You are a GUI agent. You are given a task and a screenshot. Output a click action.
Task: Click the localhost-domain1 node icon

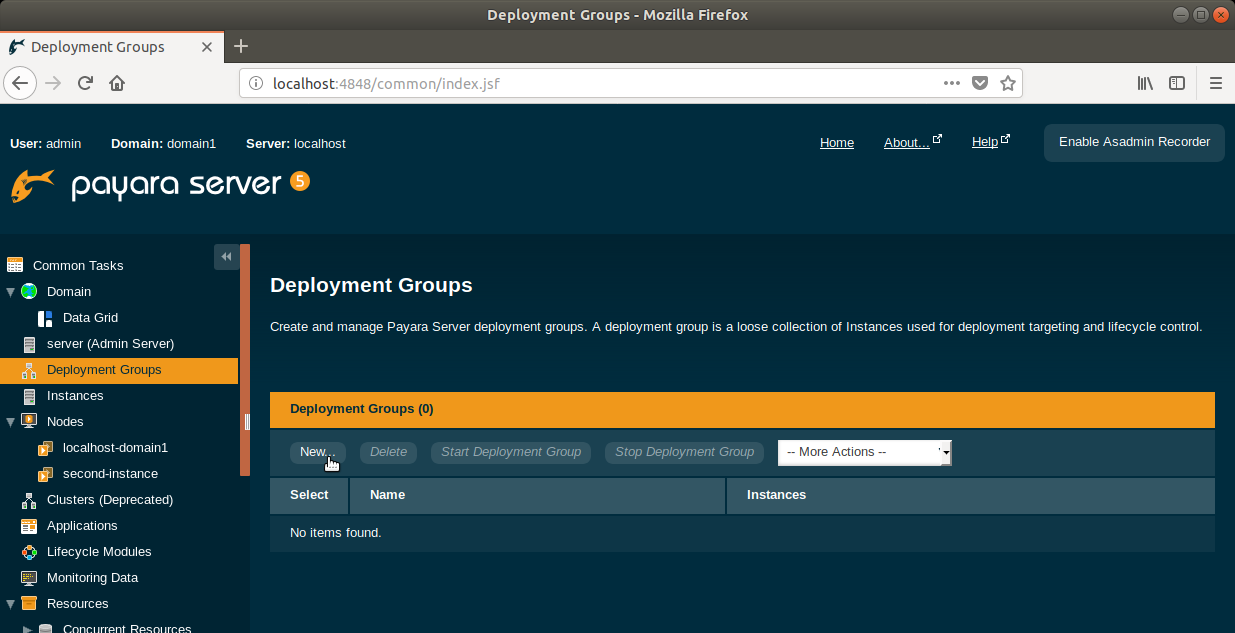(x=45, y=448)
